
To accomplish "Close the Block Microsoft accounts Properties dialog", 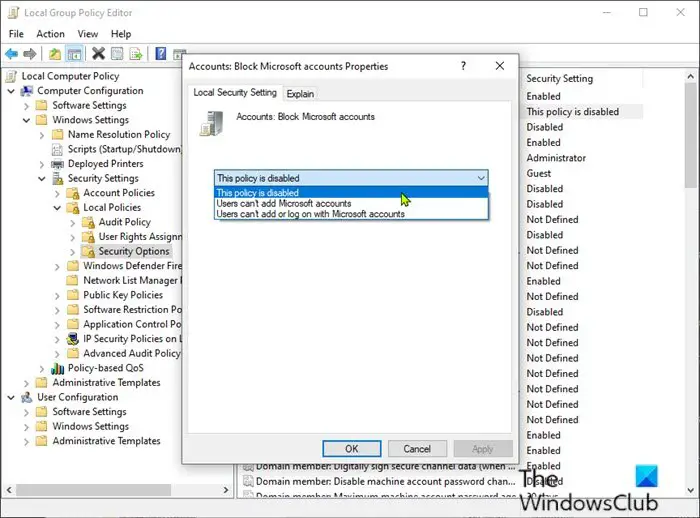I will click(500, 66).
